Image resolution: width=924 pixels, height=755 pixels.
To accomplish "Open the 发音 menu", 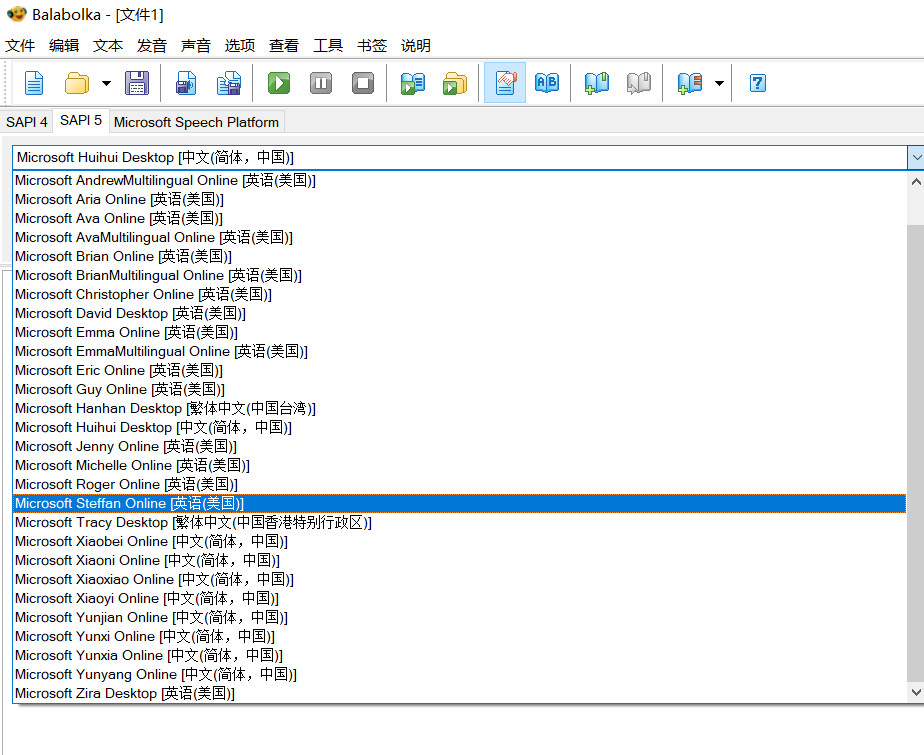I will (152, 45).
